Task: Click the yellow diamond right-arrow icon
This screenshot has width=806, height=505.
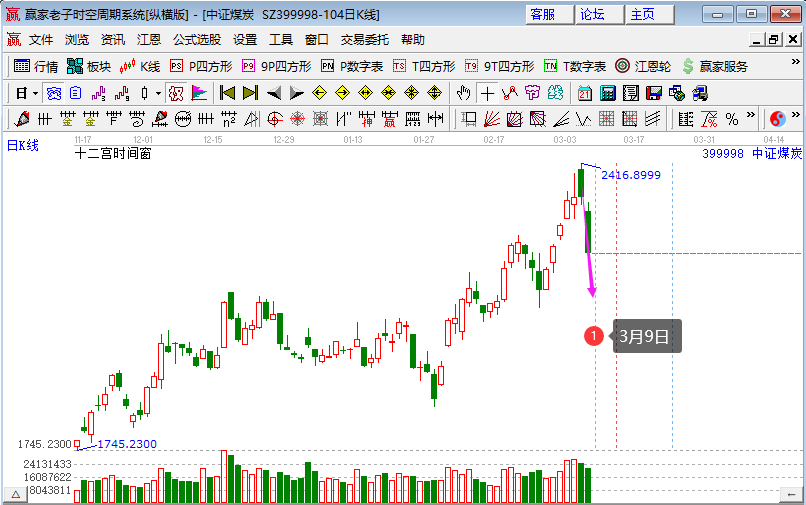Action: tap(342, 94)
